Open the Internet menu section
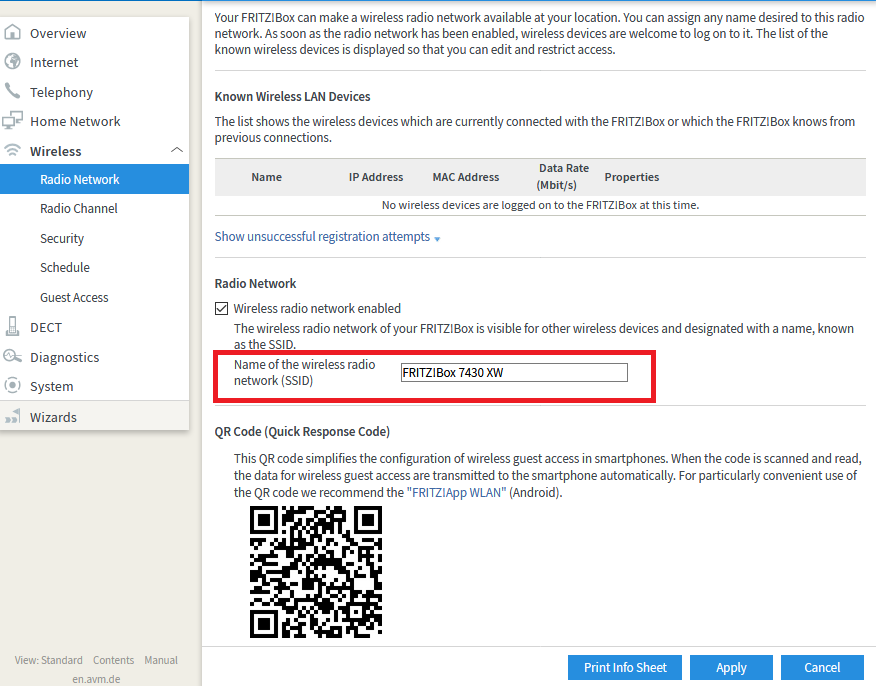 pyautogui.click(x=54, y=63)
